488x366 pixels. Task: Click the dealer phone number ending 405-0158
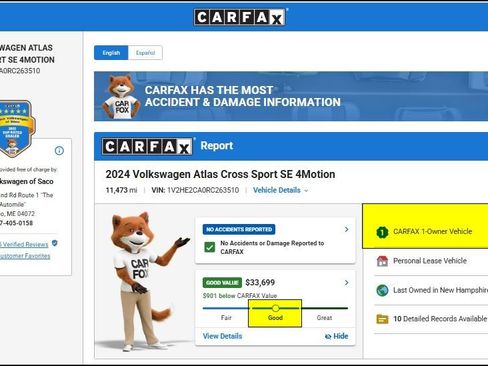pos(16,223)
